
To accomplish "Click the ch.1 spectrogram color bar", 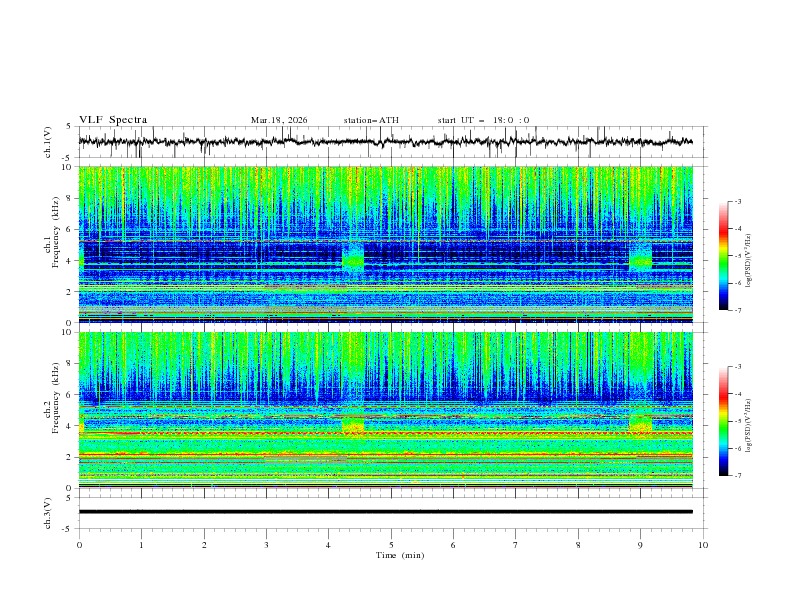I will [x=723, y=256].
